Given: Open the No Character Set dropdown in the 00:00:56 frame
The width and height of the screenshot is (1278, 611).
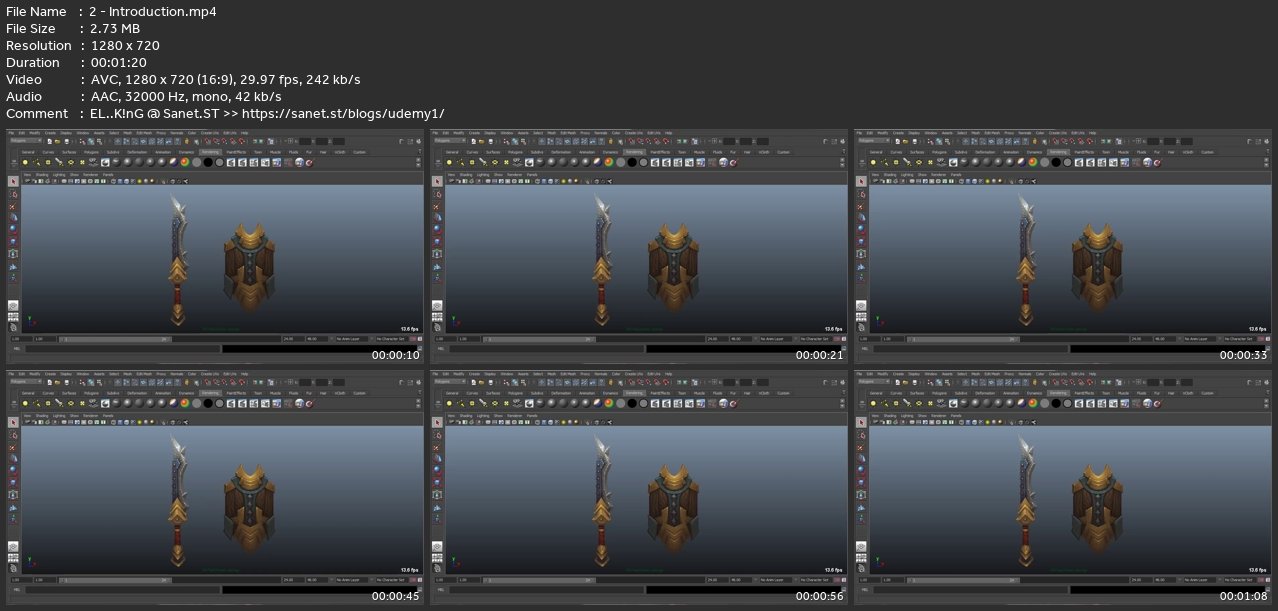Looking at the screenshot, I should click(x=815, y=580).
